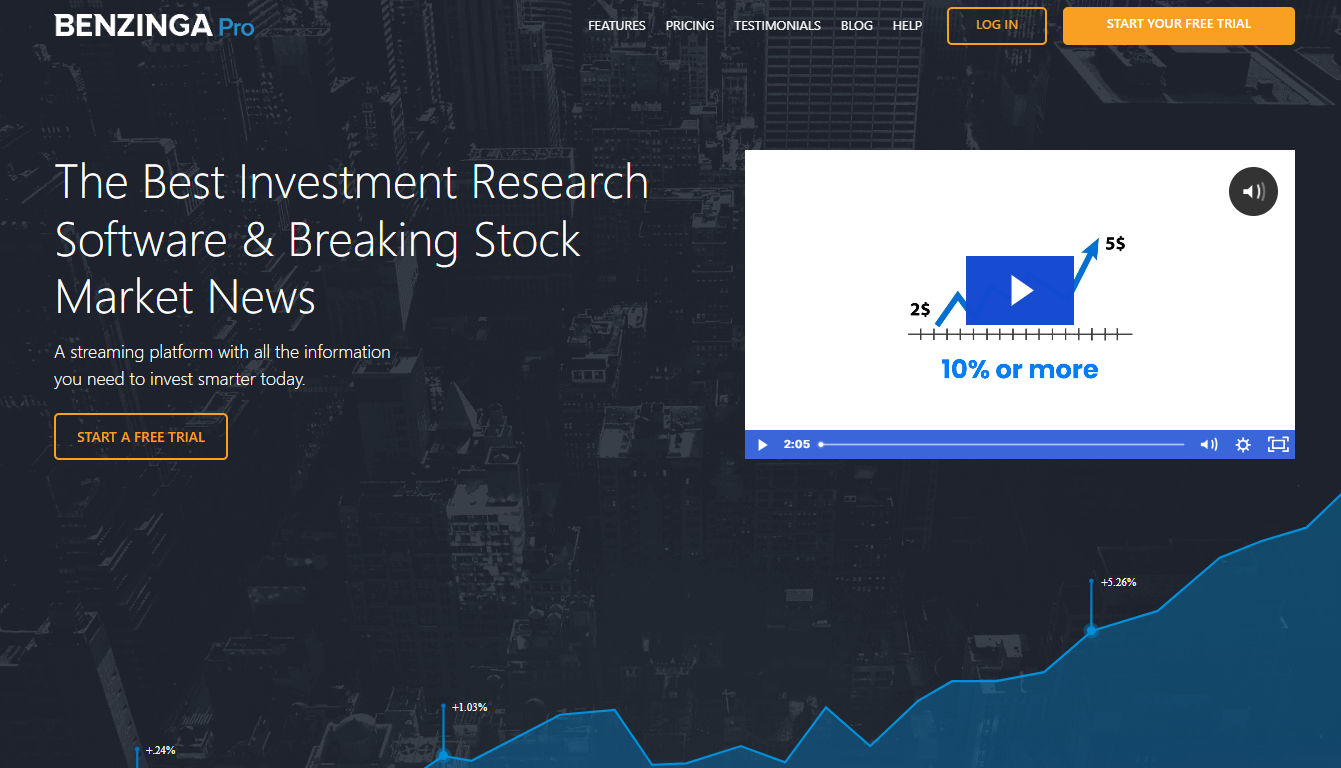Open the HELP menu item
Viewport: 1341px width, 768px height.
click(x=907, y=25)
